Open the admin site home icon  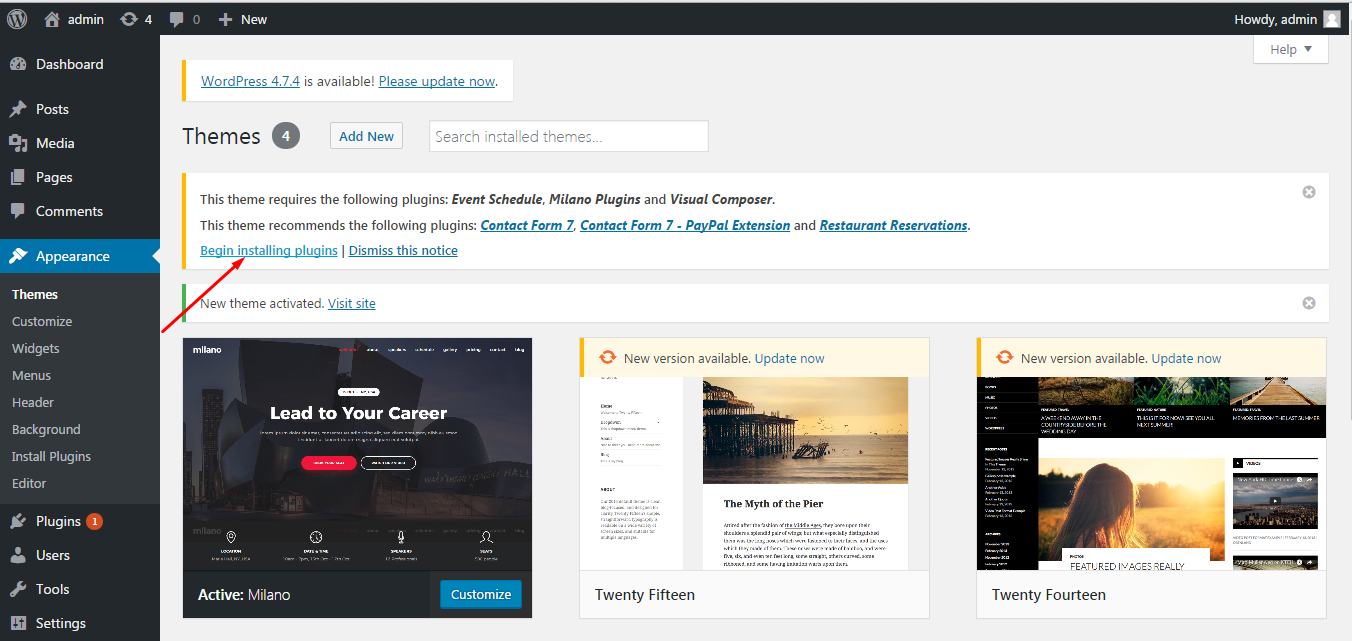click(x=52, y=18)
